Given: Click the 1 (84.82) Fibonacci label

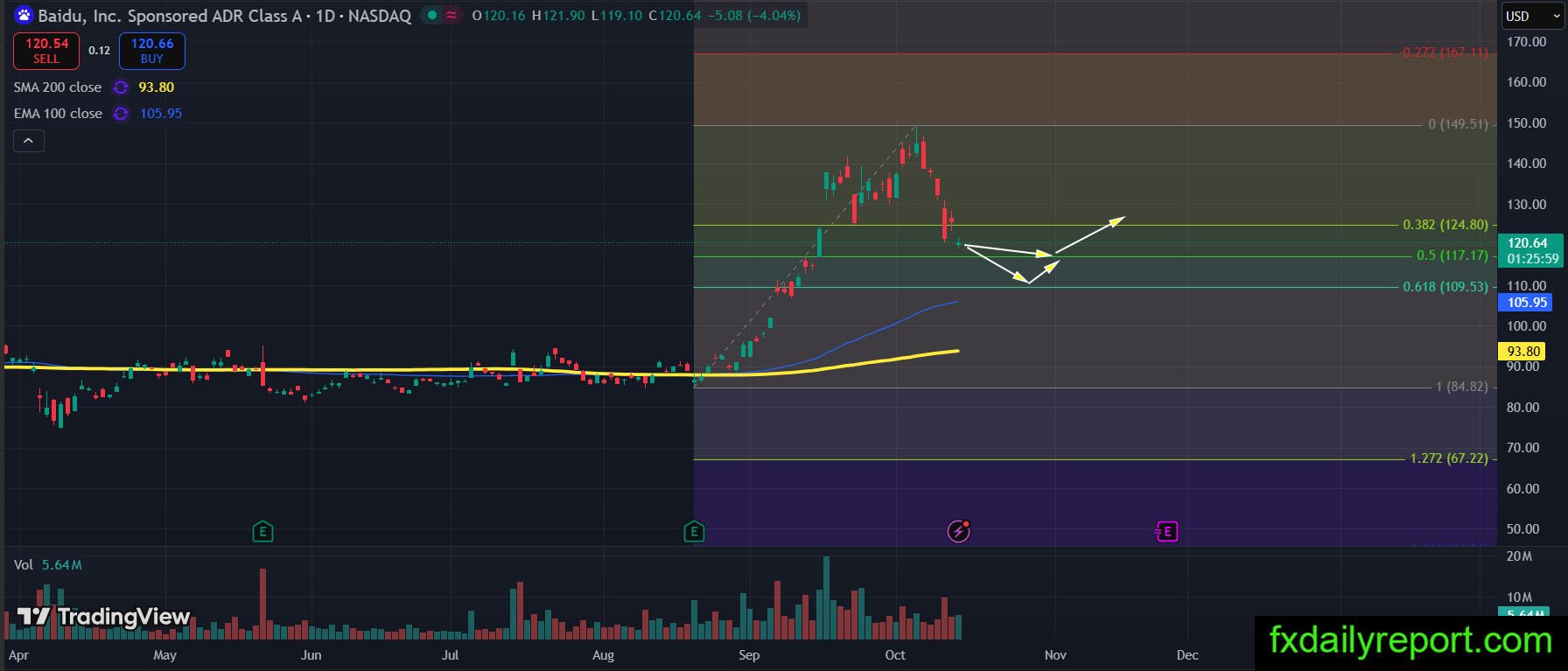Looking at the screenshot, I should (1461, 387).
